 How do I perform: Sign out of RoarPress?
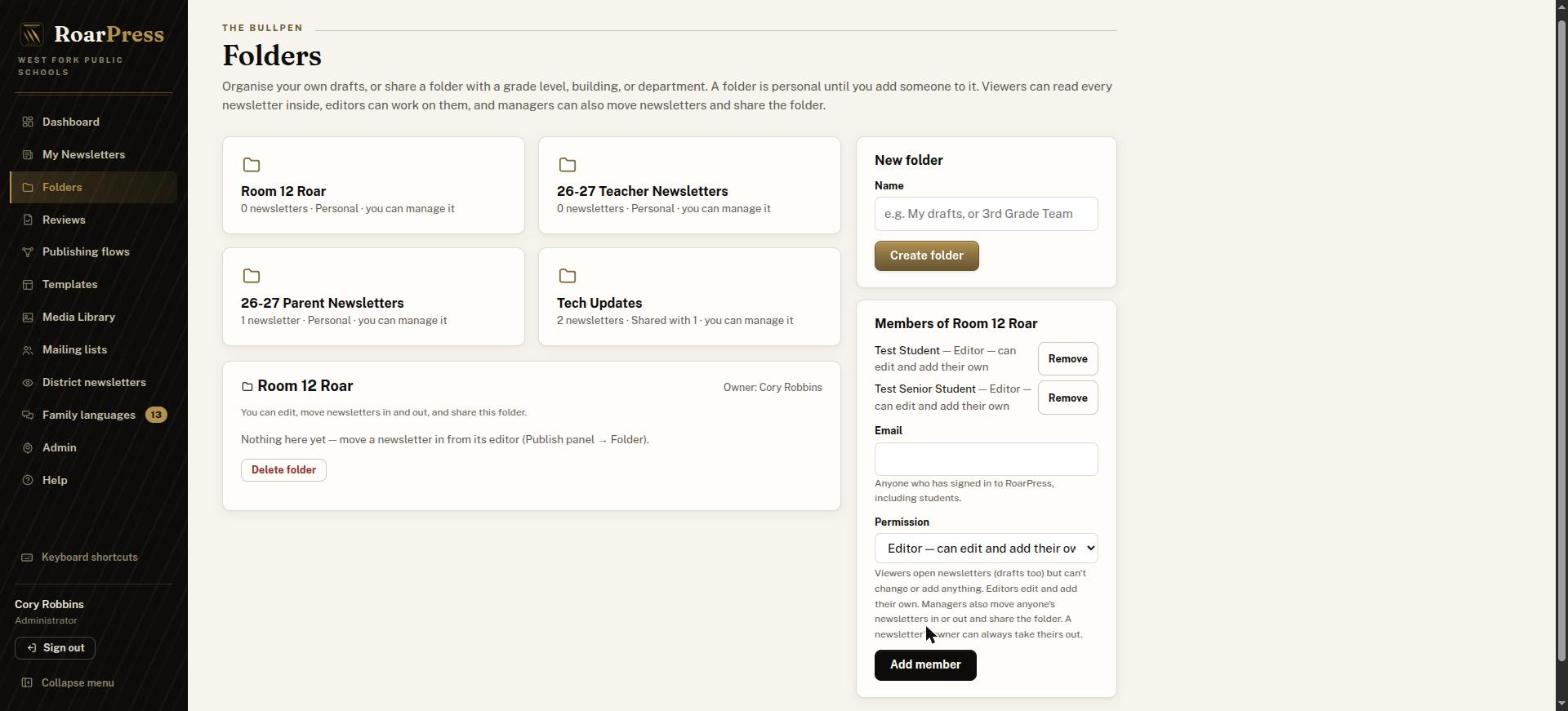pyautogui.click(x=55, y=648)
